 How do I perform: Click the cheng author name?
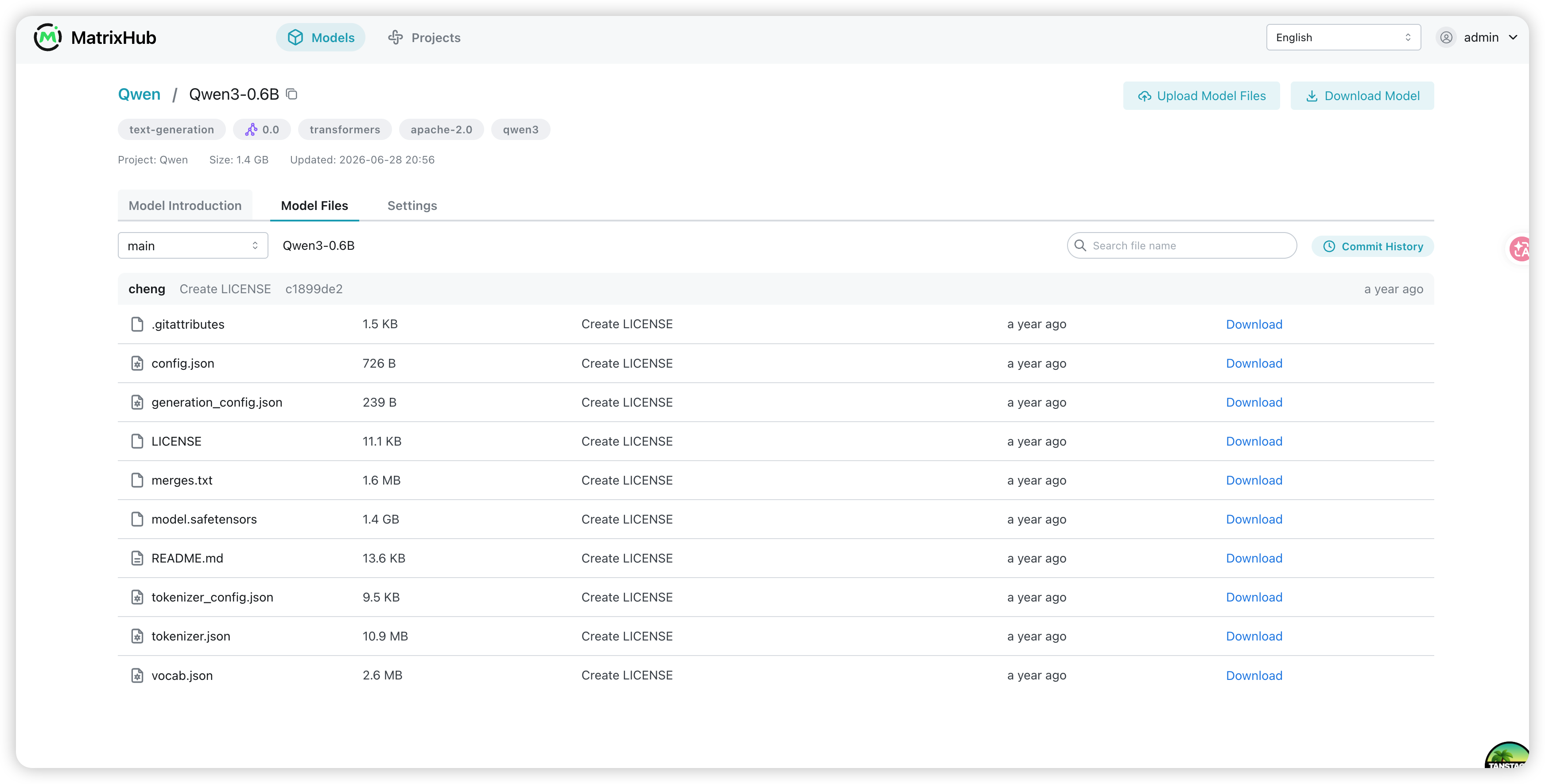point(146,288)
